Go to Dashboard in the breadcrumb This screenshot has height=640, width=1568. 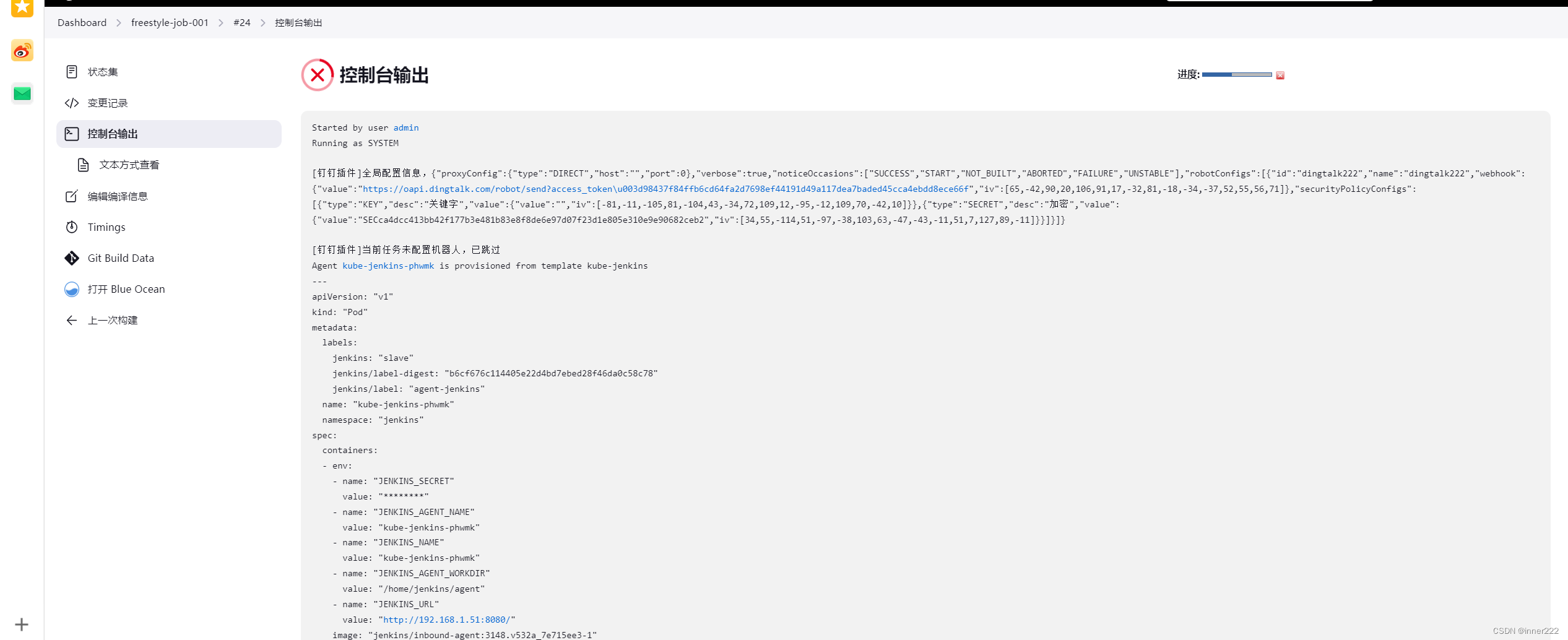point(82,23)
